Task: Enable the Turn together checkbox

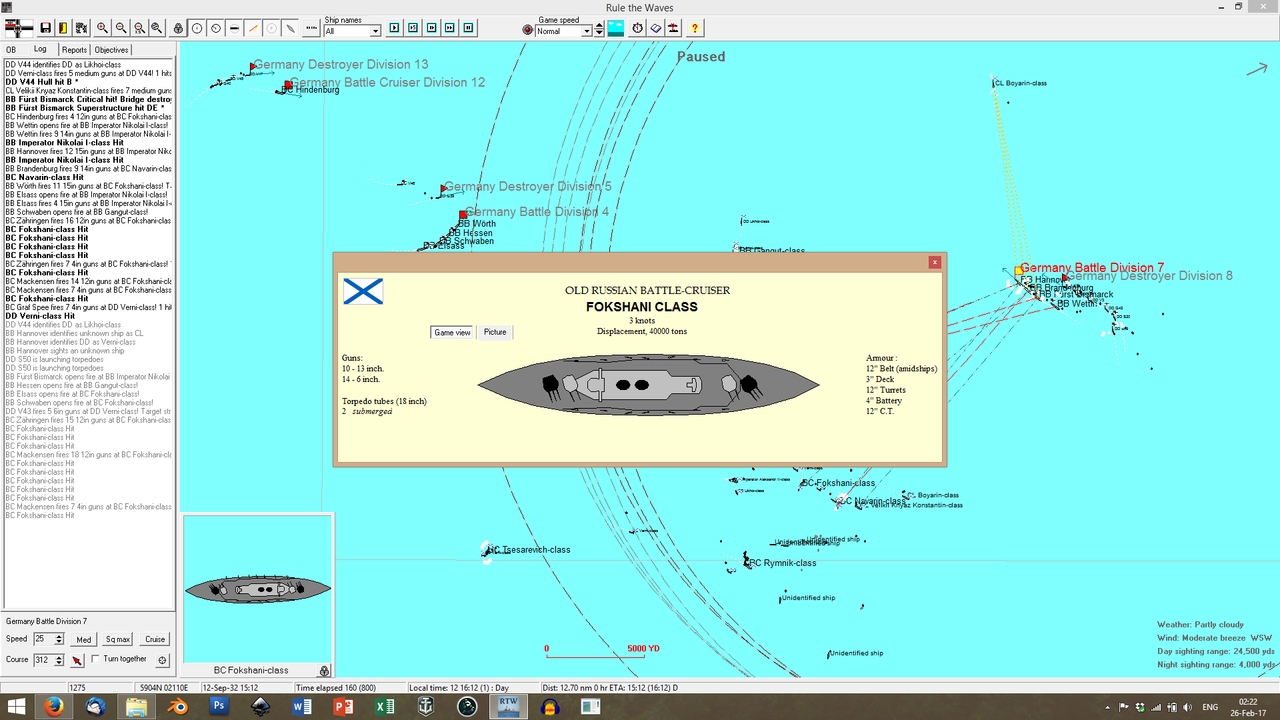Action: (x=96, y=659)
